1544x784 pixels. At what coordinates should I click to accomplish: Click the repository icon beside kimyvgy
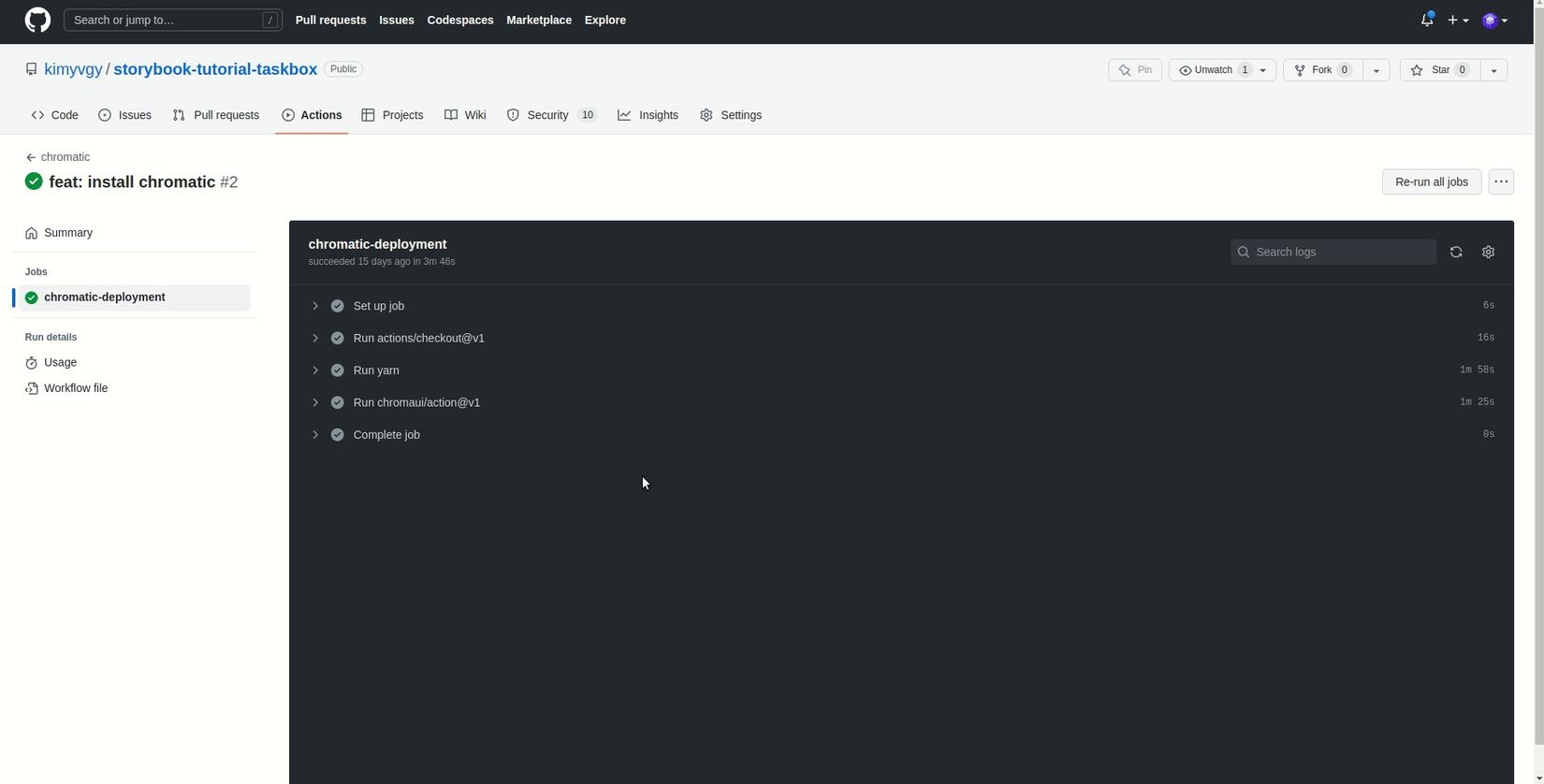tap(31, 69)
